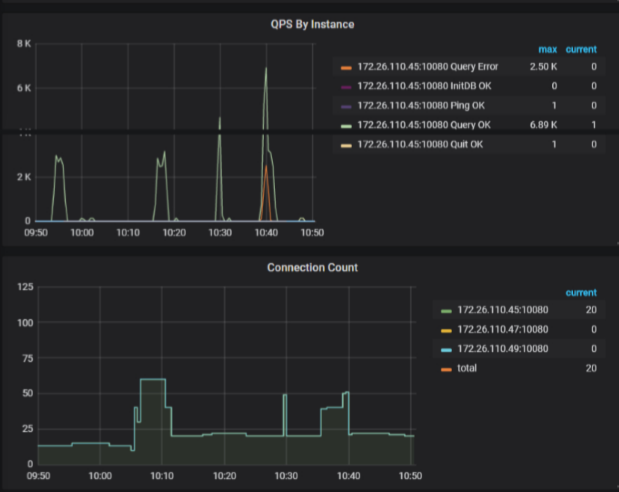Sort QPS legend by current column
The height and width of the screenshot is (492, 619).
(581, 50)
